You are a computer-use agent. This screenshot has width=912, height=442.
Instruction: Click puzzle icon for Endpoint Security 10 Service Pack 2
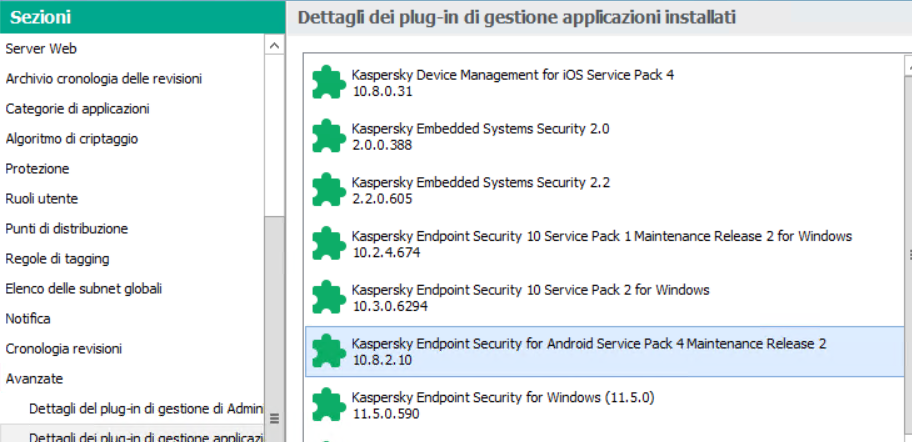pos(327,298)
